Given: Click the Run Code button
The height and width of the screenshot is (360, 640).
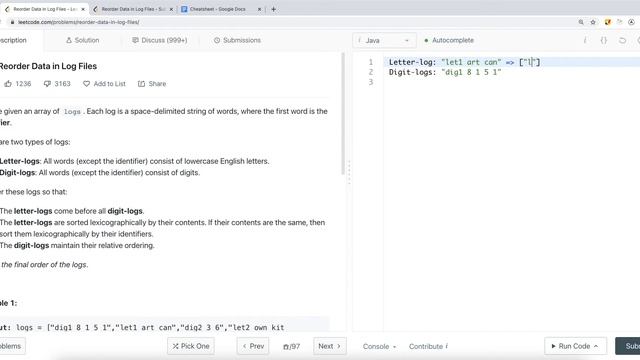Looking at the screenshot, I should [x=575, y=346].
